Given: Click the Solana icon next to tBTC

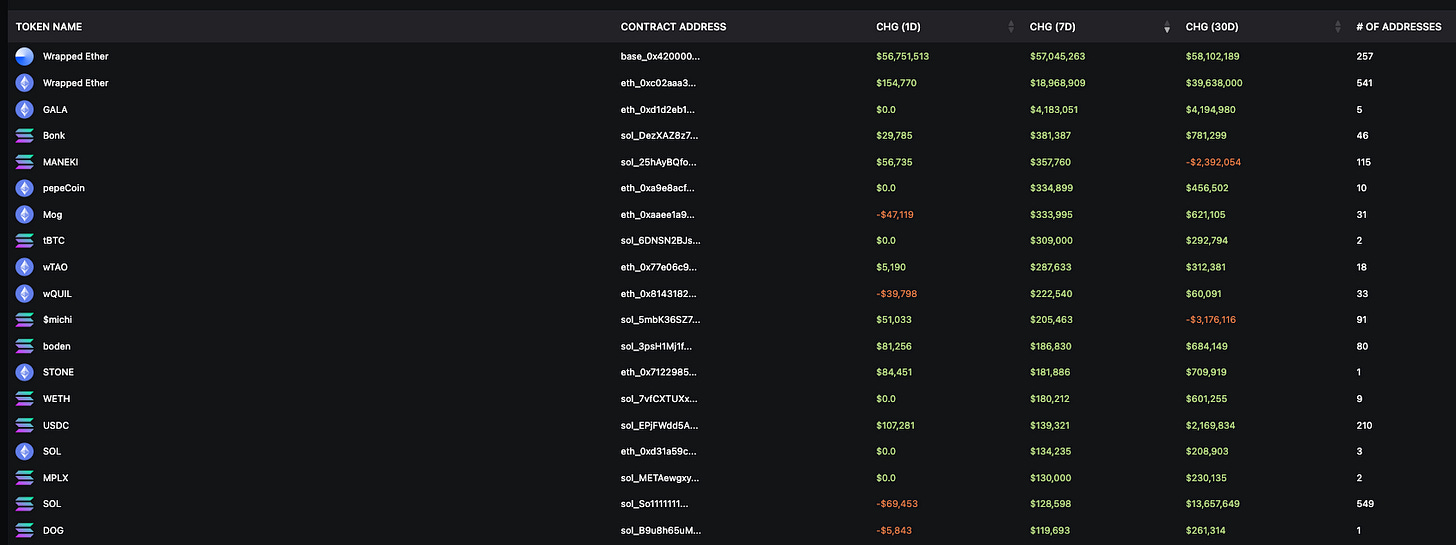Looking at the screenshot, I should point(25,241).
